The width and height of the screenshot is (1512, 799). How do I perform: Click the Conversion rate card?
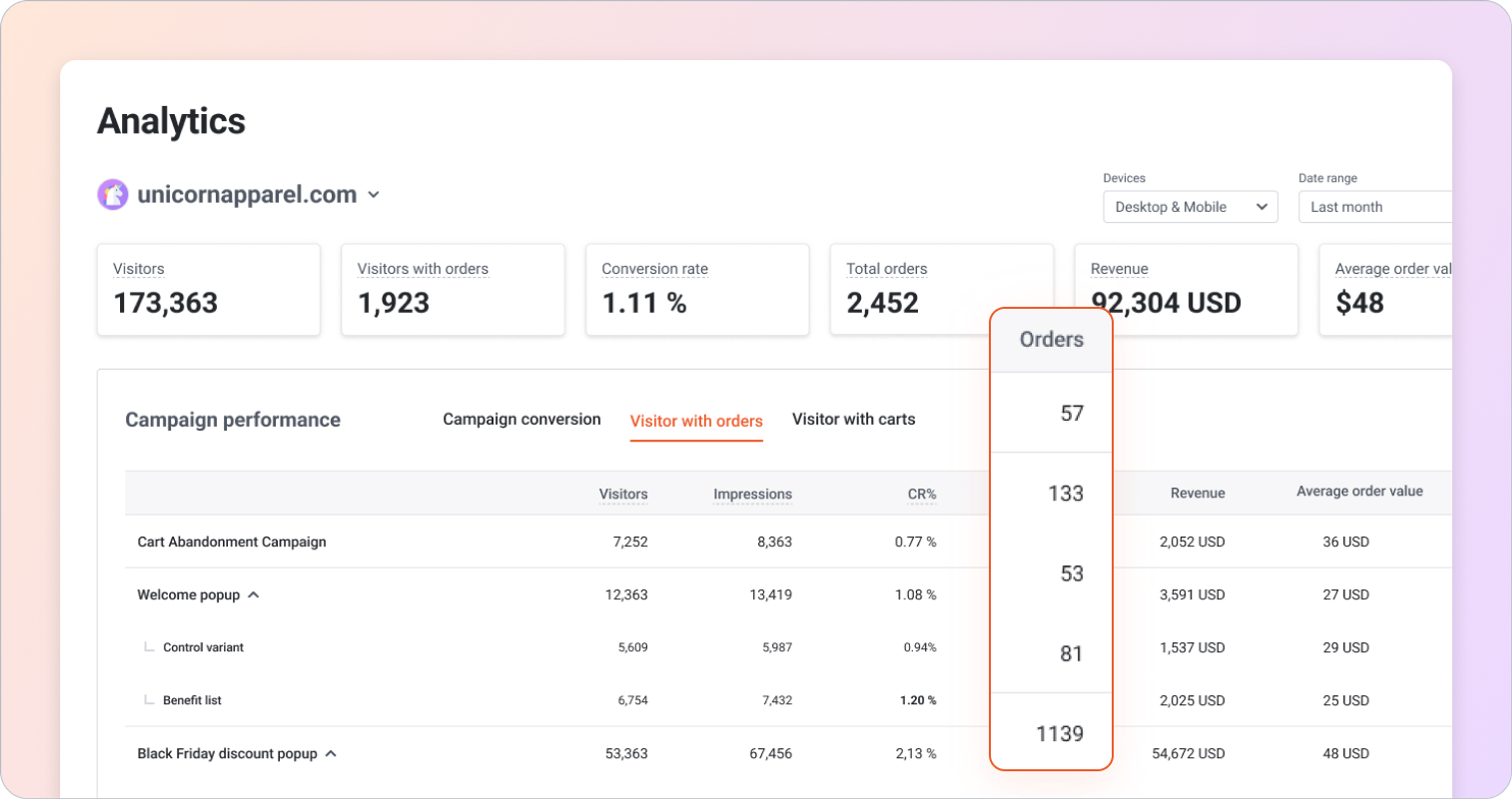tap(697, 289)
